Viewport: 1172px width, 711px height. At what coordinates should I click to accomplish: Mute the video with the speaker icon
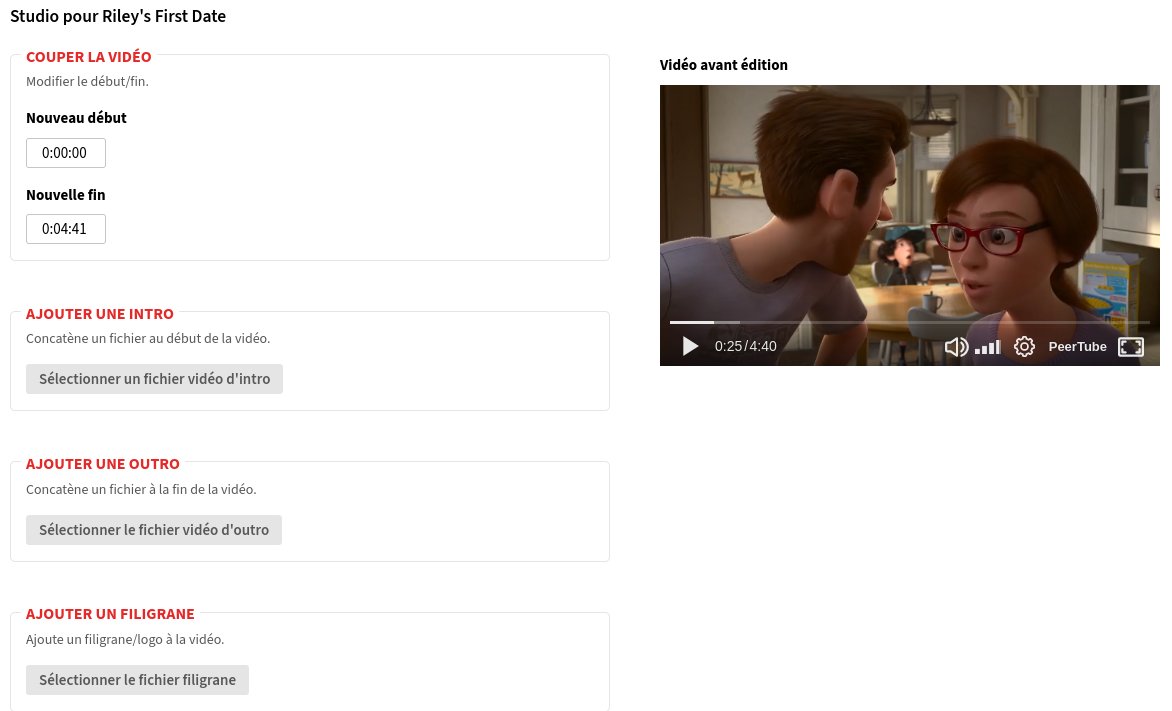pos(956,346)
